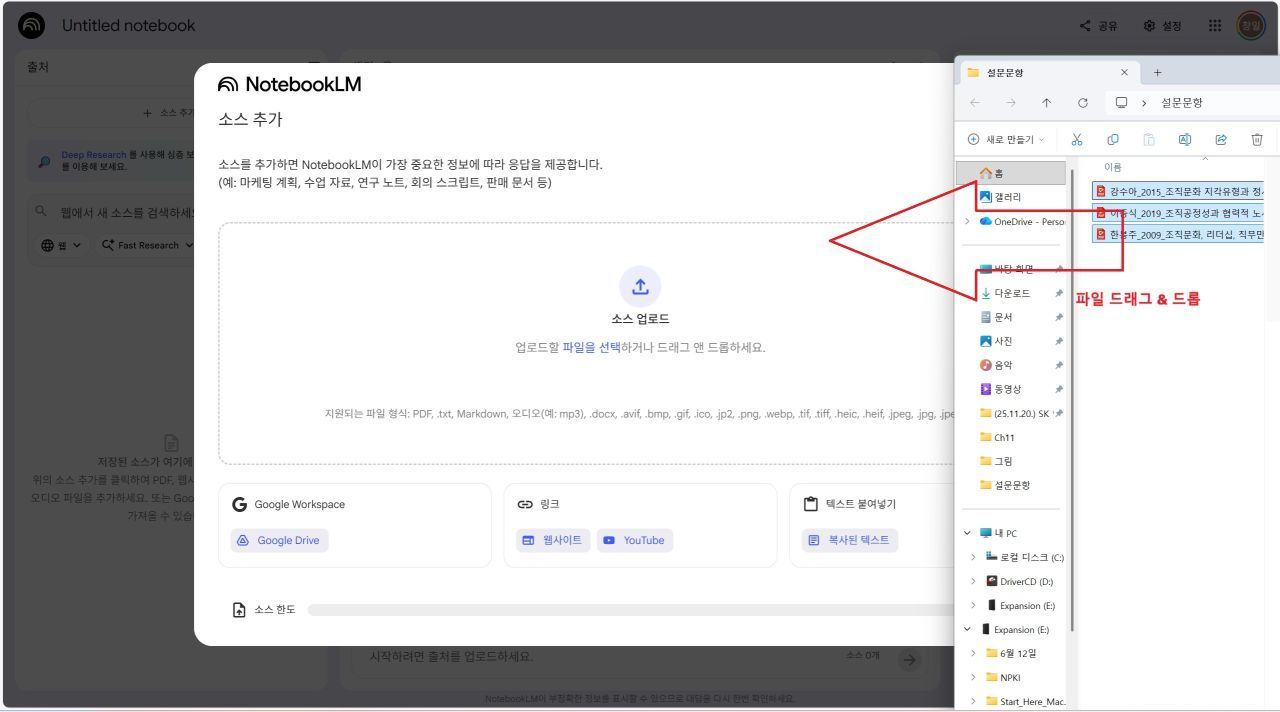The height and width of the screenshot is (712, 1280).
Task: Click the Paste icon in Explorer toolbar
Action: [1149, 140]
